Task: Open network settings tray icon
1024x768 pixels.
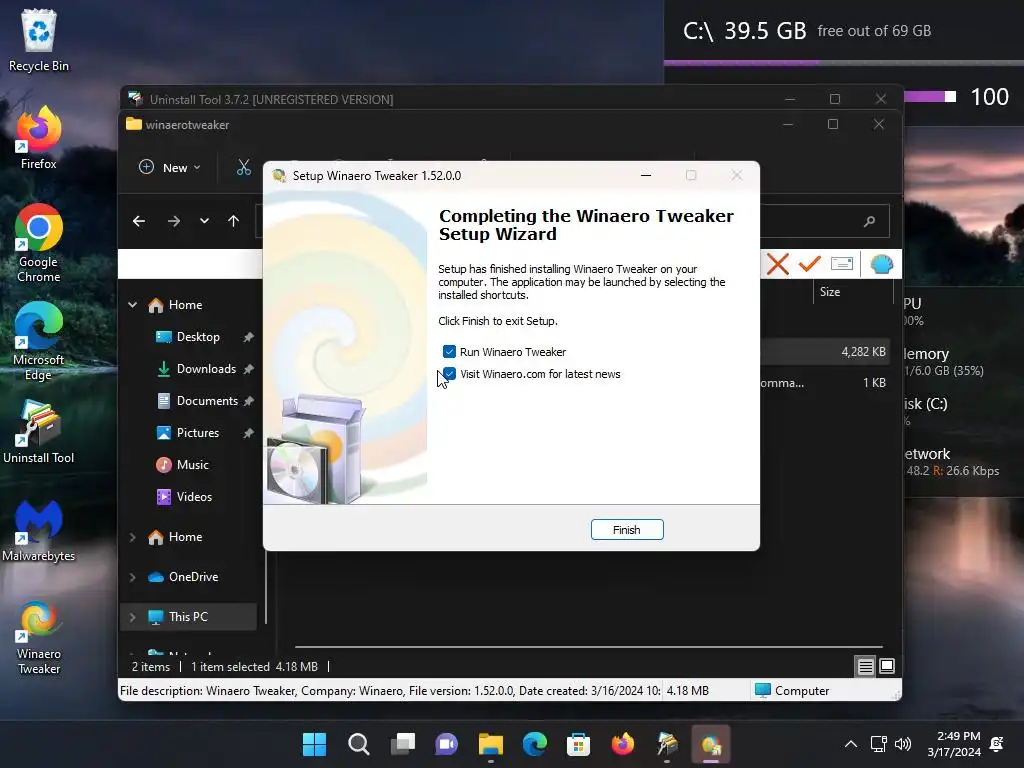Action: point(879,744)
